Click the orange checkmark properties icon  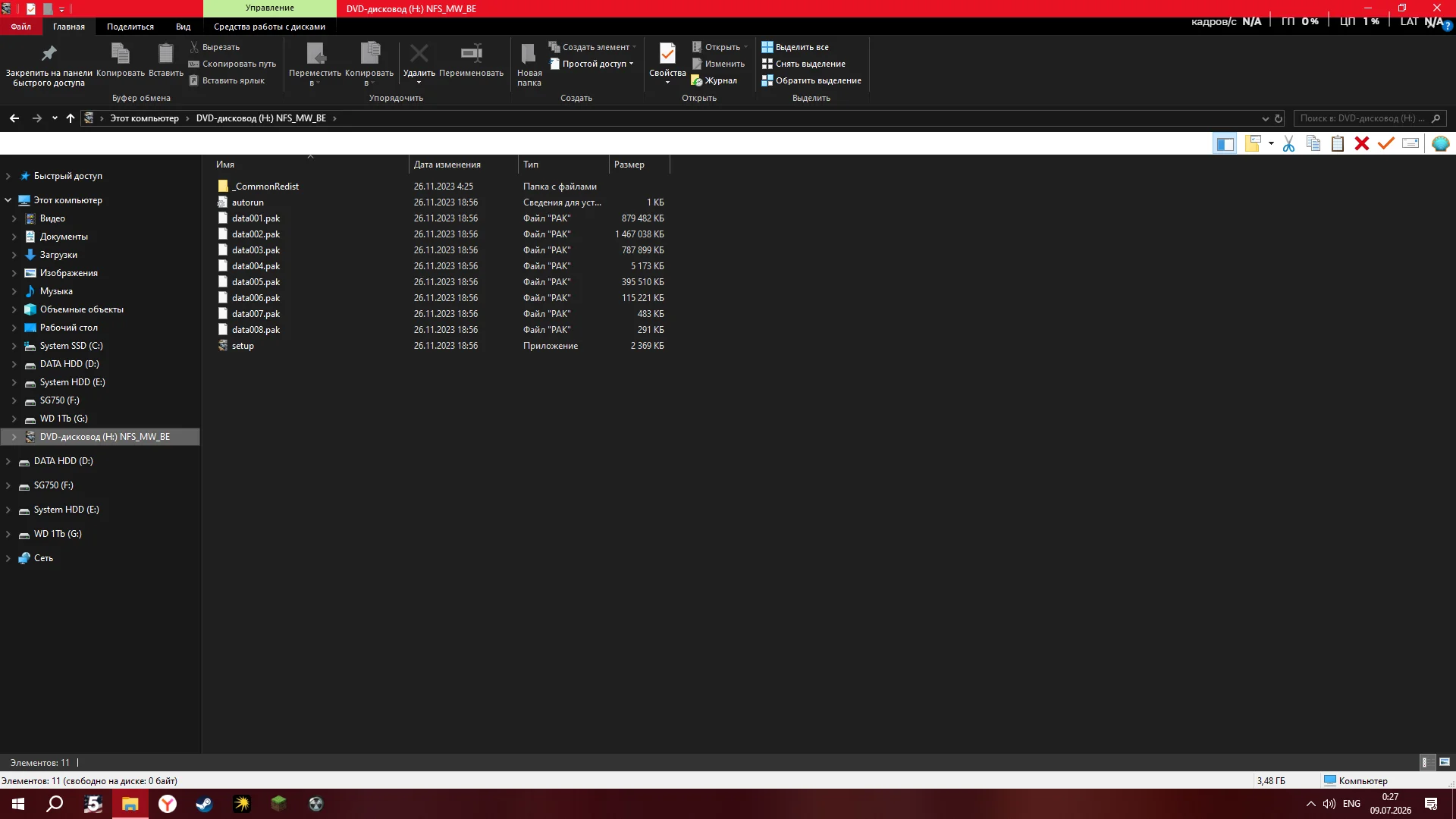1386,143
